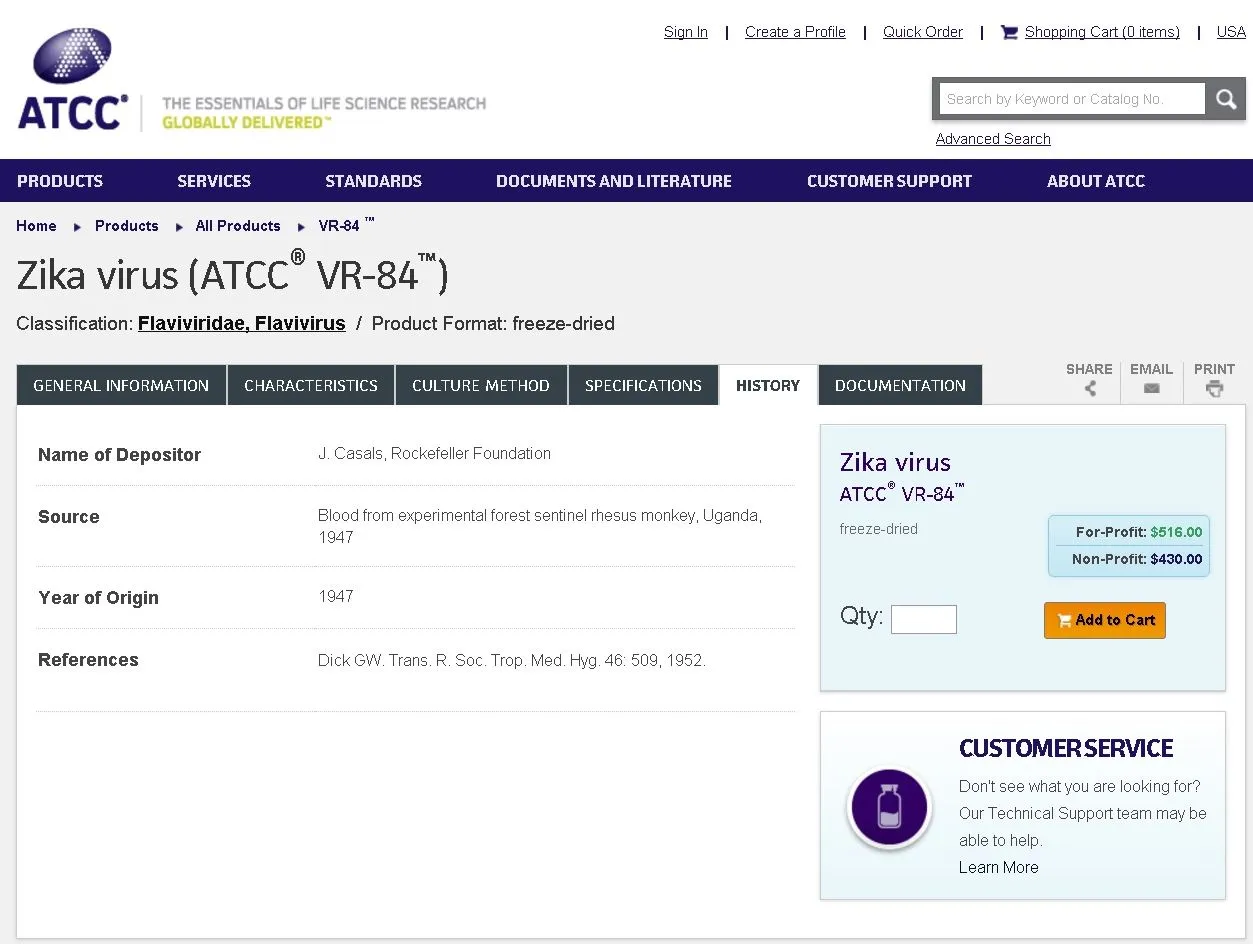Viewport: 1253px width, 944px height.
Task: Click the magnifying glass search button
Action: click(x=1226, y=99)
